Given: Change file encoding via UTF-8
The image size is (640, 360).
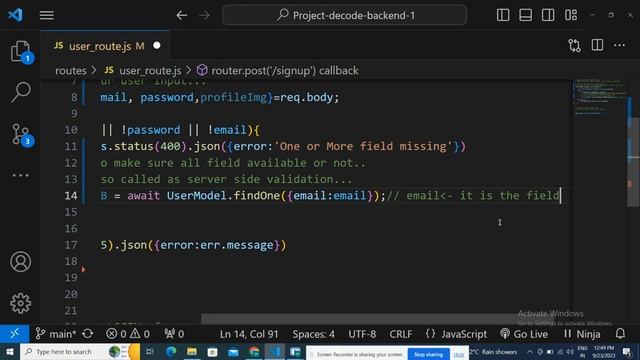Looking at the screenshot, I should [x=362, y=334].
